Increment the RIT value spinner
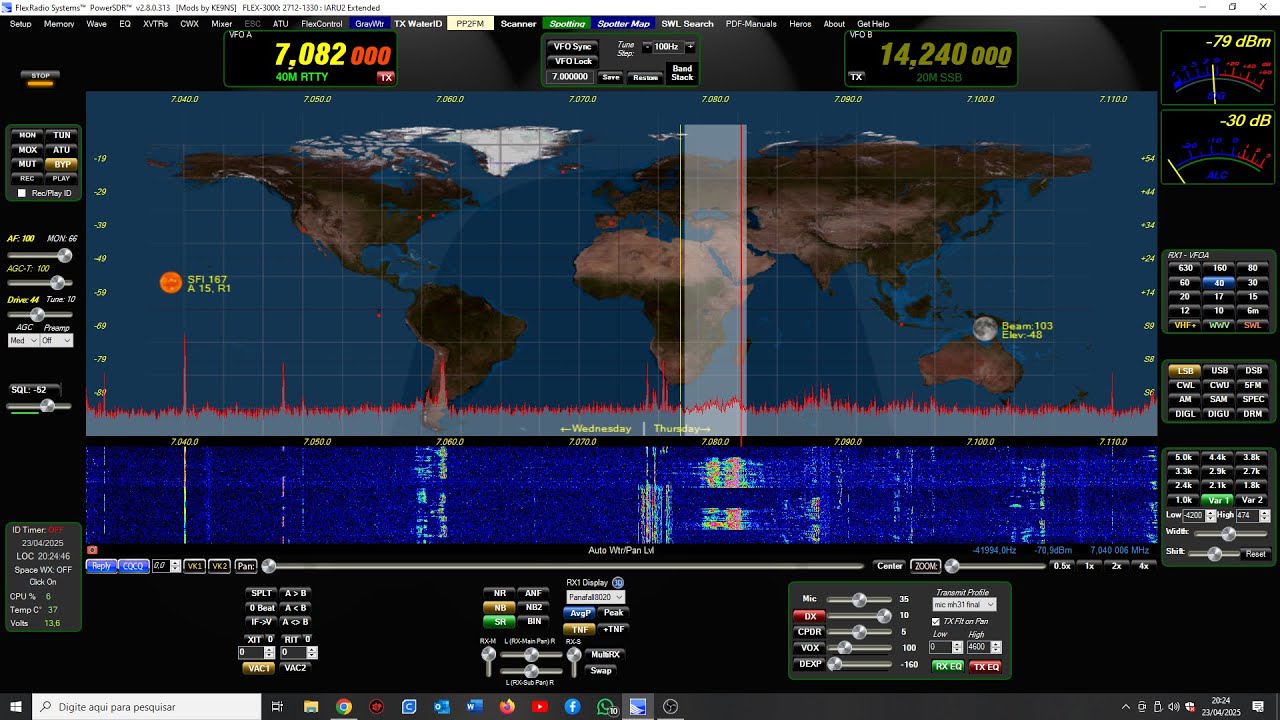 click(x=312, y=649)
